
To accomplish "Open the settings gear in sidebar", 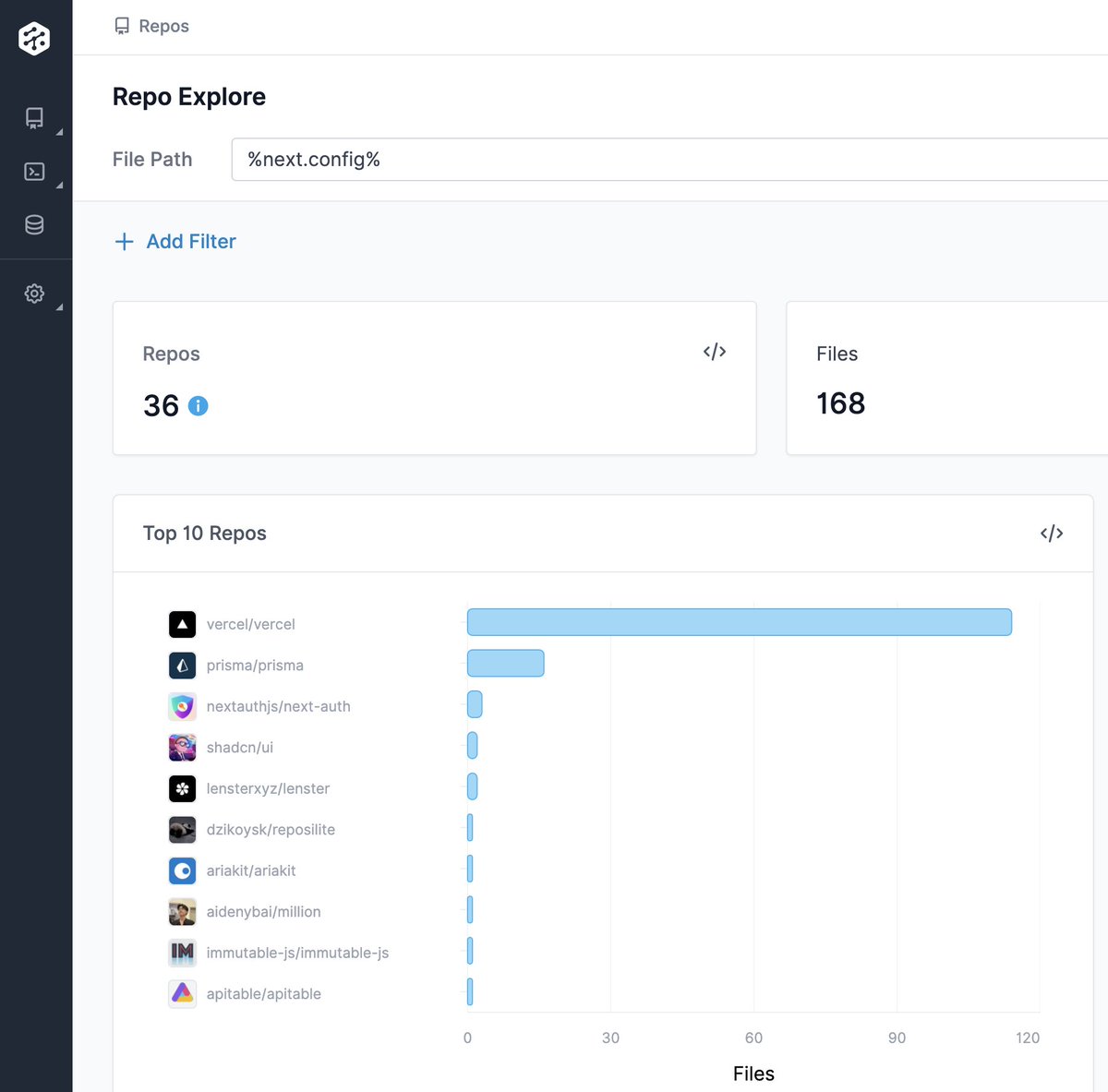I will pyautogui.click(x=34, y=294).
